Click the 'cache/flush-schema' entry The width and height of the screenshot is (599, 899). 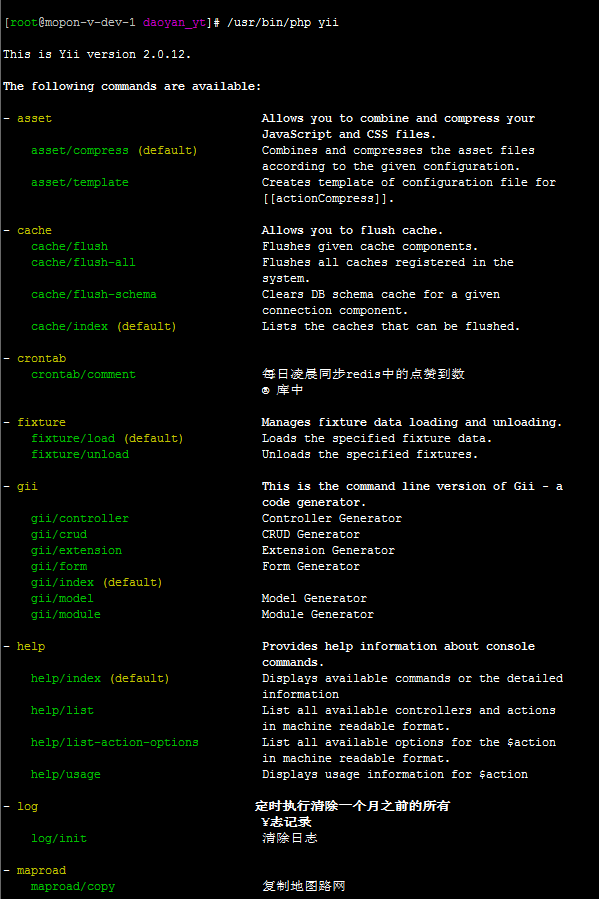pyautogui.click(x=93, y=295)
